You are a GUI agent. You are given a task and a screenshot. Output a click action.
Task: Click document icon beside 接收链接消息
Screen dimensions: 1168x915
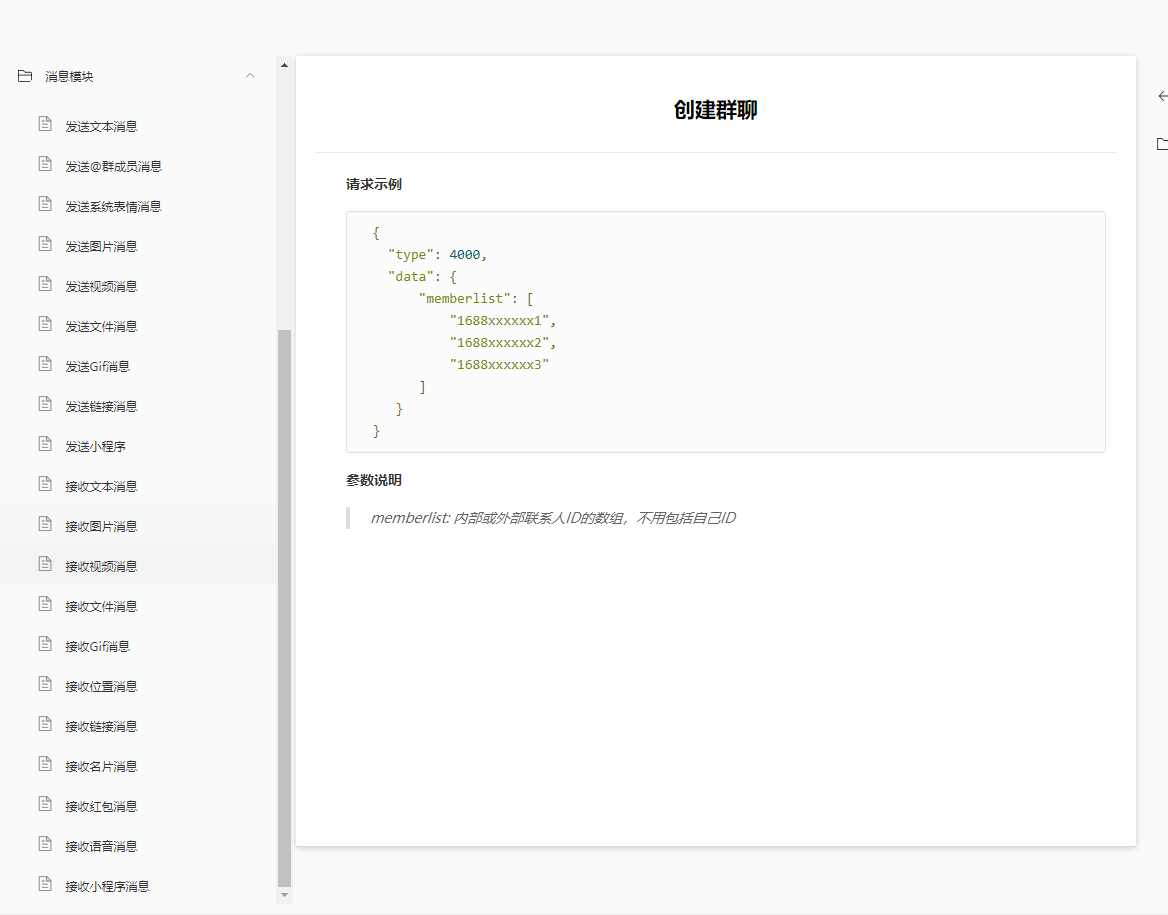[45, 724]
